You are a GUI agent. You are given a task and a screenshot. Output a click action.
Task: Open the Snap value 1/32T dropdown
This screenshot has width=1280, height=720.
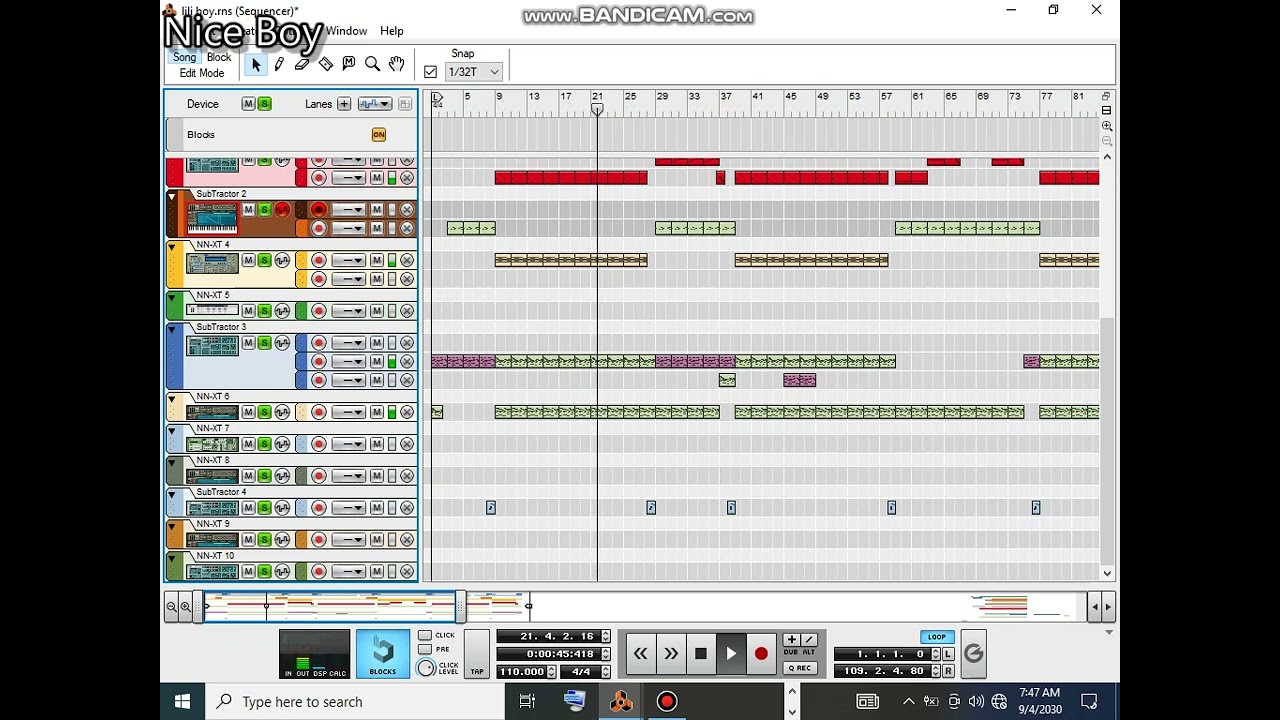click(474, 72)
